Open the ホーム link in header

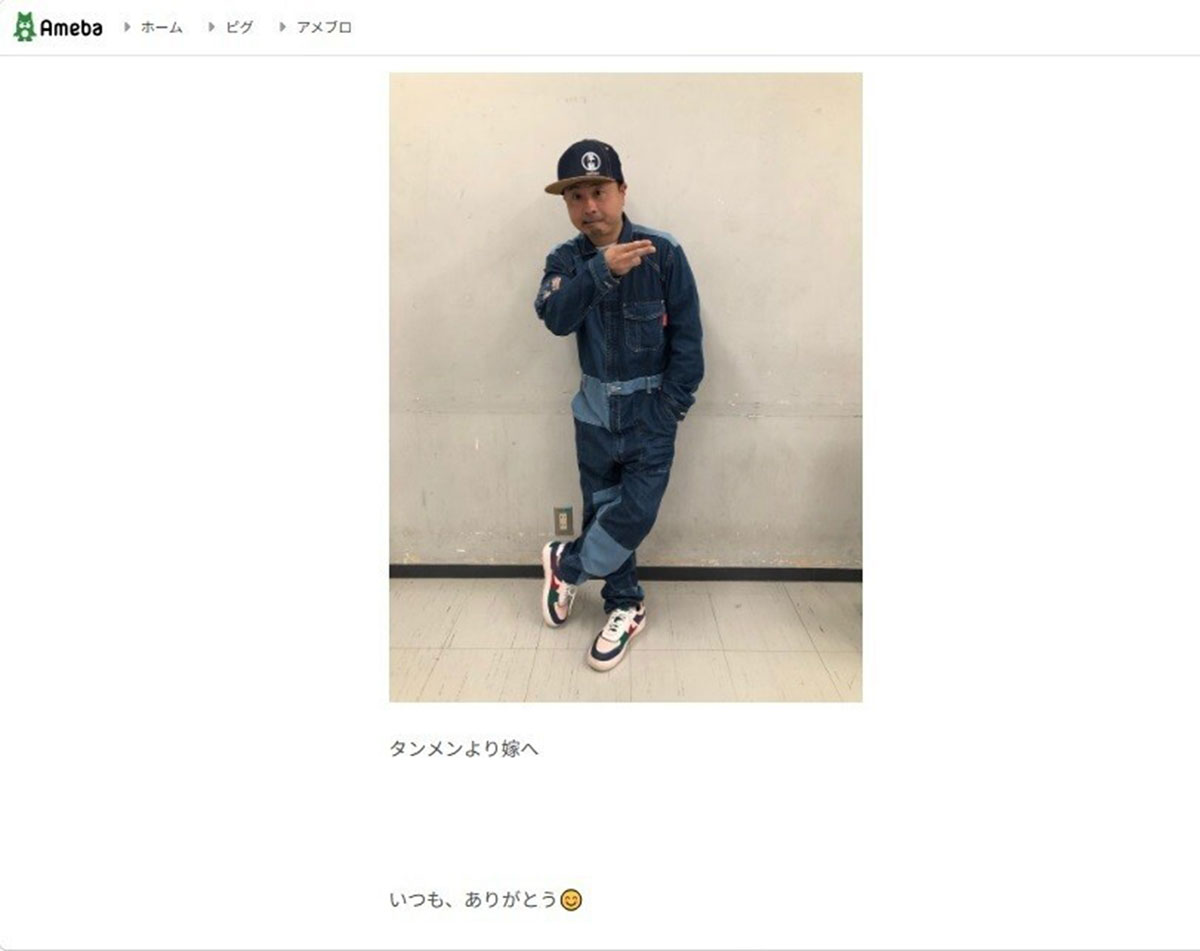tap(161, 28)
